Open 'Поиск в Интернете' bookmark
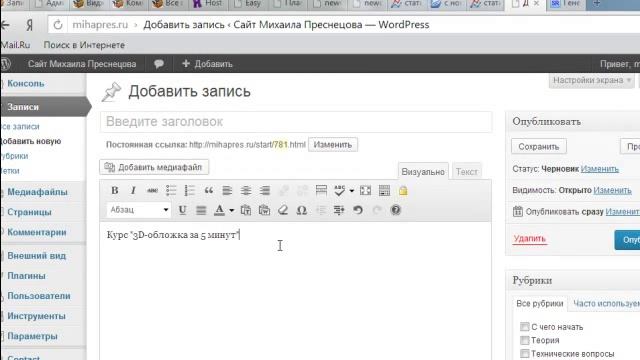Image resolution: width=640 pixels, height=360 pixels. (x=84, y=45)
